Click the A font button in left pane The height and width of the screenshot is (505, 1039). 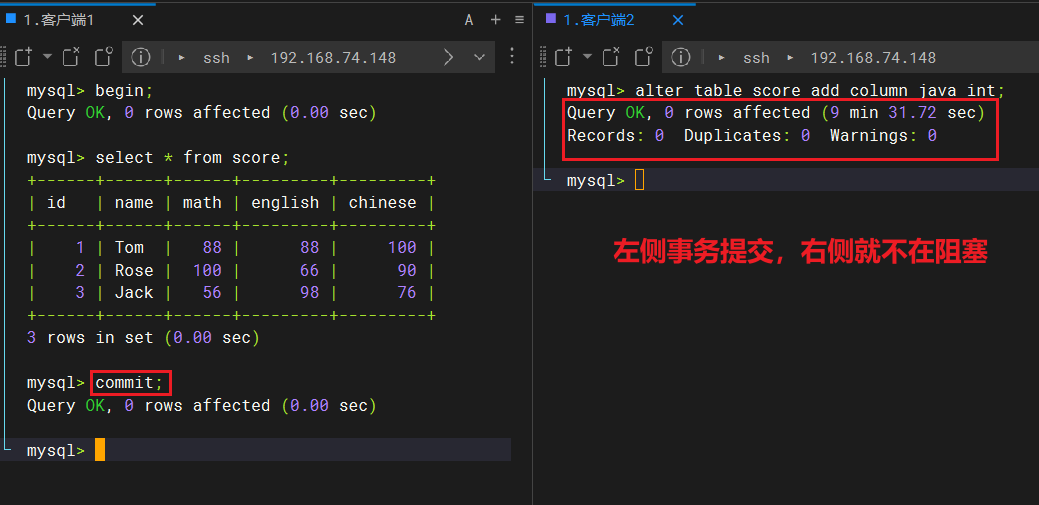pos(469,21)
